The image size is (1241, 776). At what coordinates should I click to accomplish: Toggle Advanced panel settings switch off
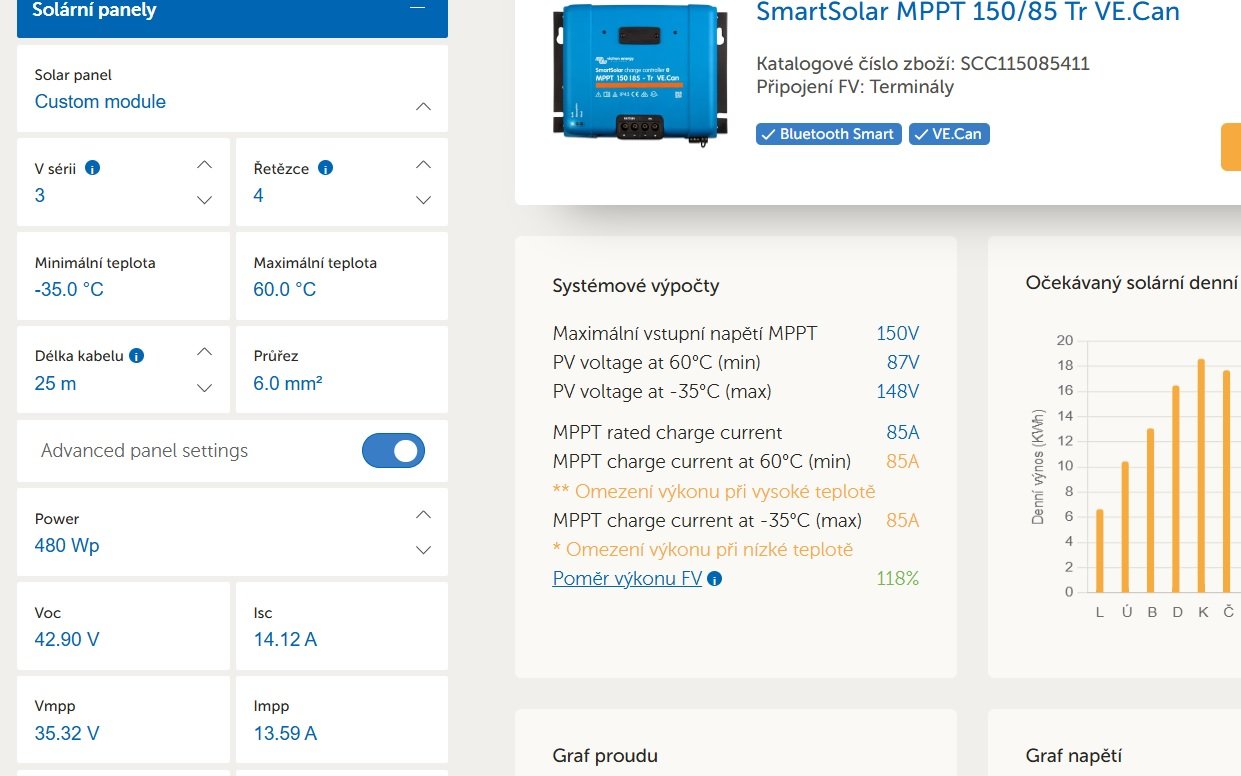click(x=393, y=451)
